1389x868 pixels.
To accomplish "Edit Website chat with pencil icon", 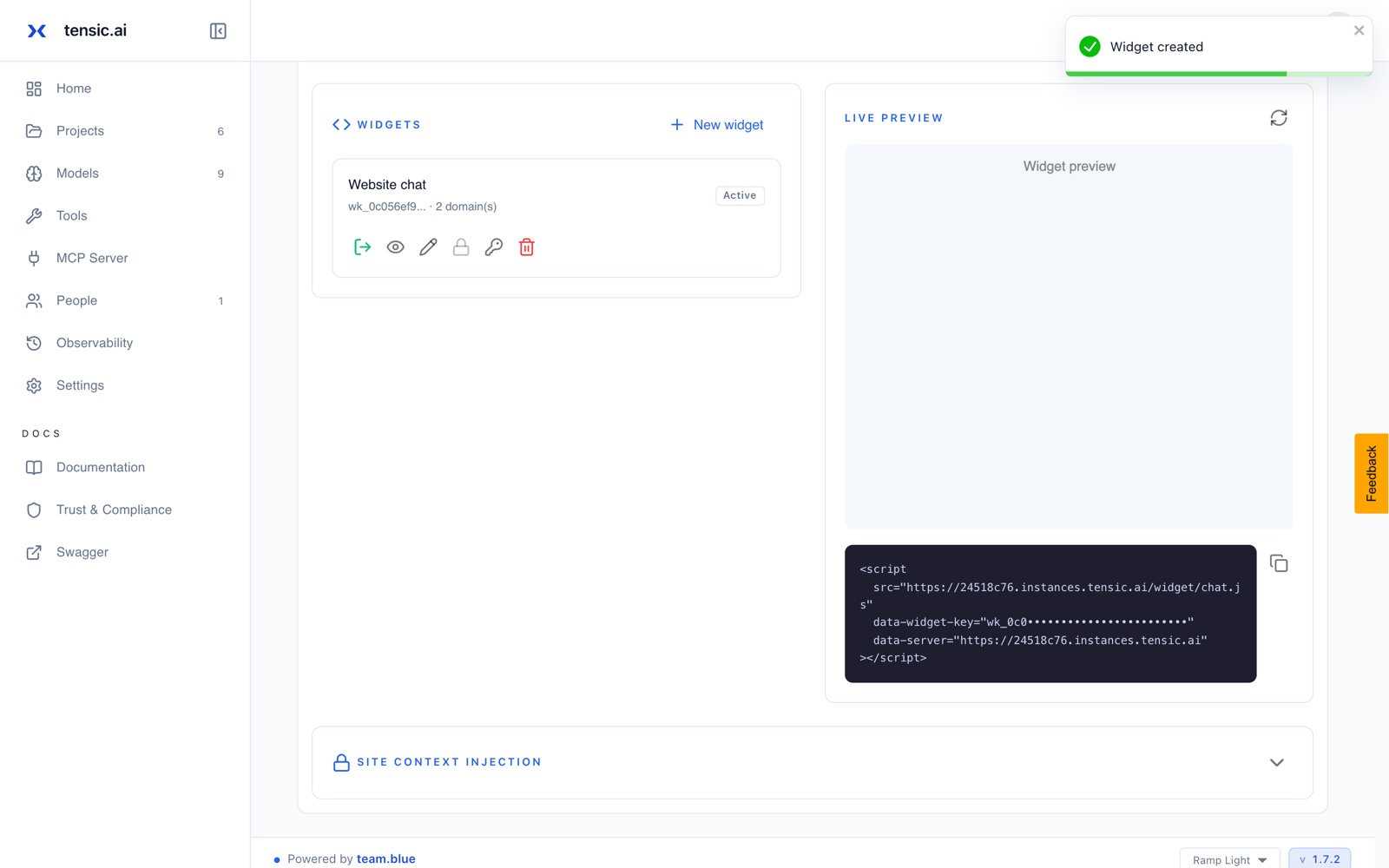I will click(x=428, y=247).
